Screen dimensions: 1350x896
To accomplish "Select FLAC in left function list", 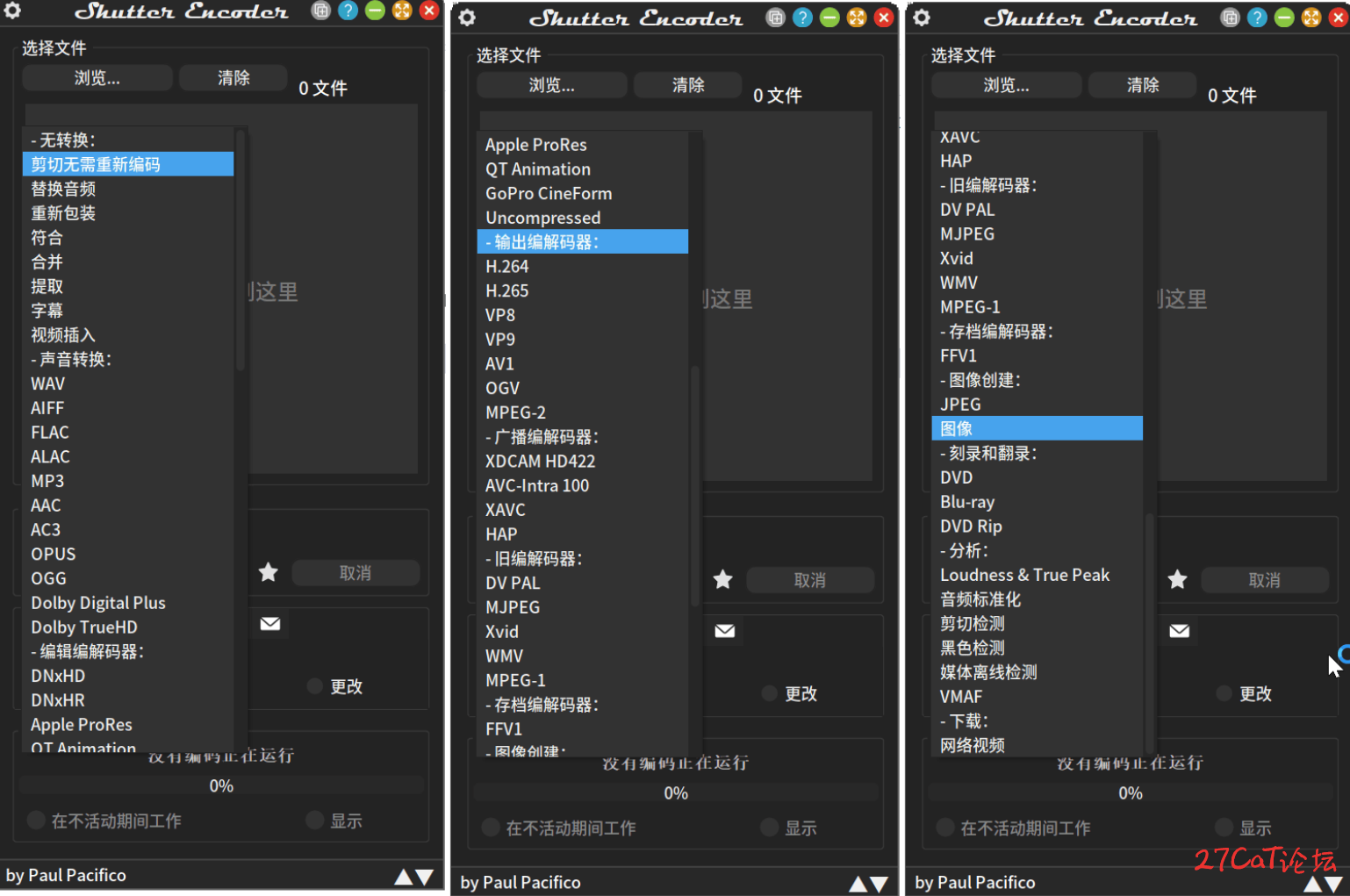I will point(128,433).
